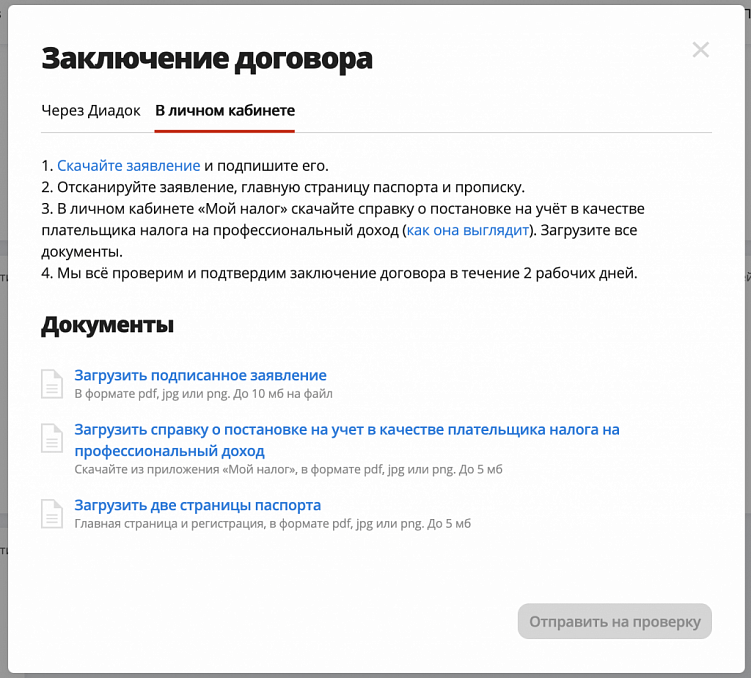Open Загрузить две страницы паспорта link
The height and width of the screenshot is (678, 751).
(x=197, y=505)
